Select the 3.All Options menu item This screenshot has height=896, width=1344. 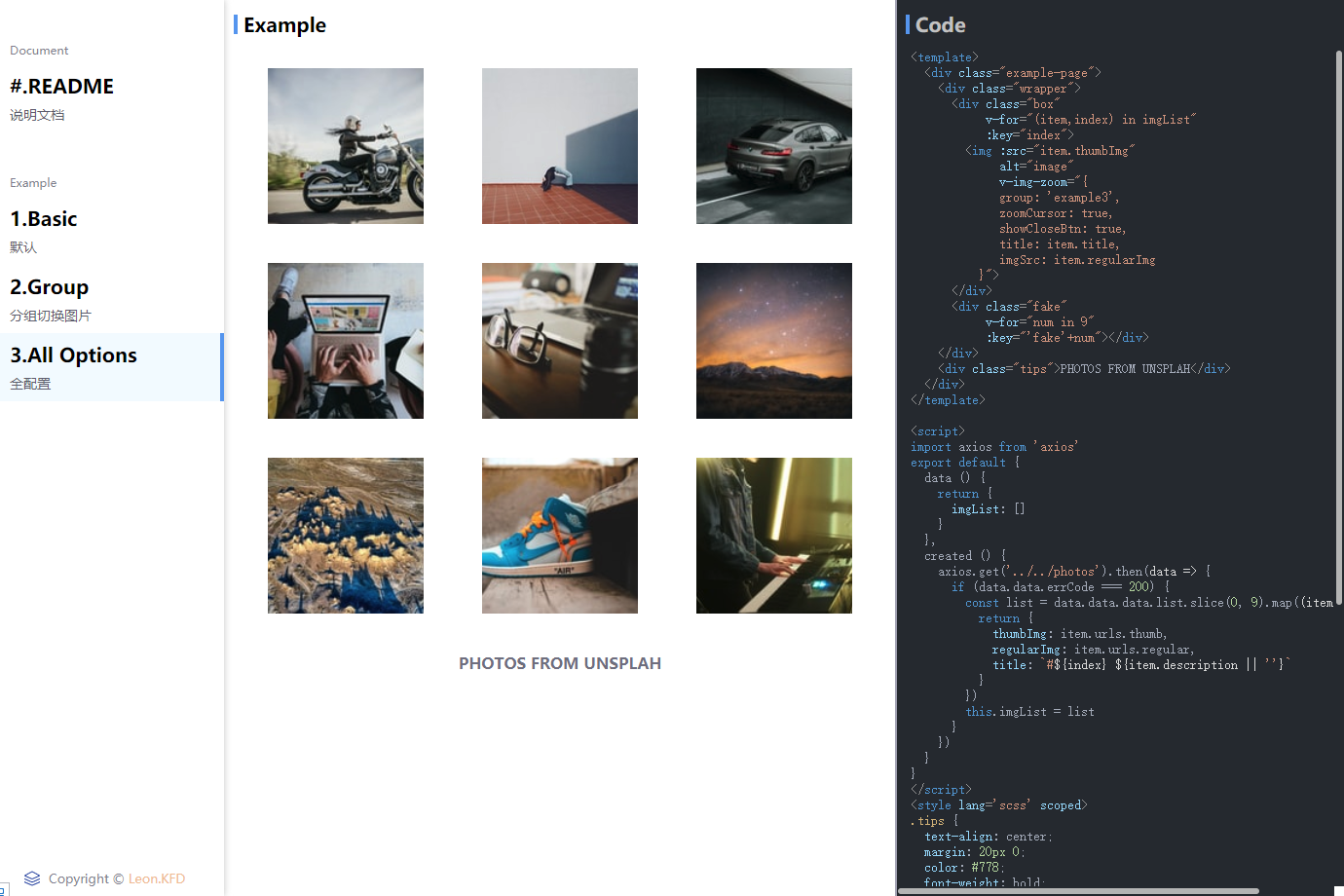[111, 367]
